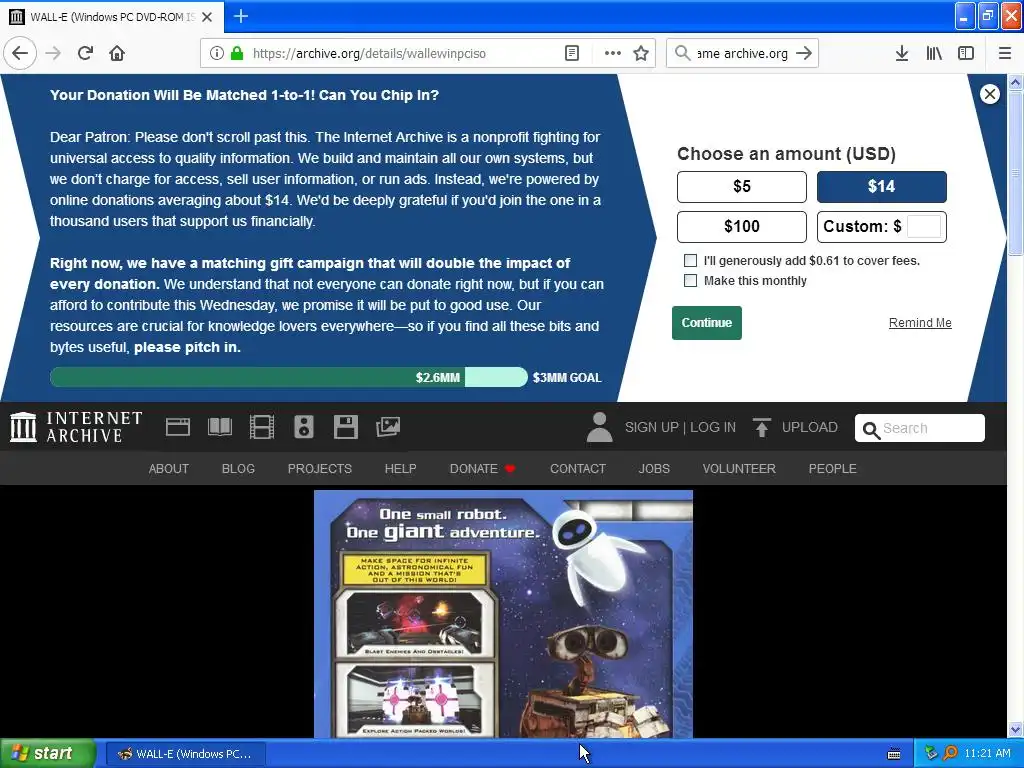Click the WALL-E taskbar window button

tap(185, 754)
